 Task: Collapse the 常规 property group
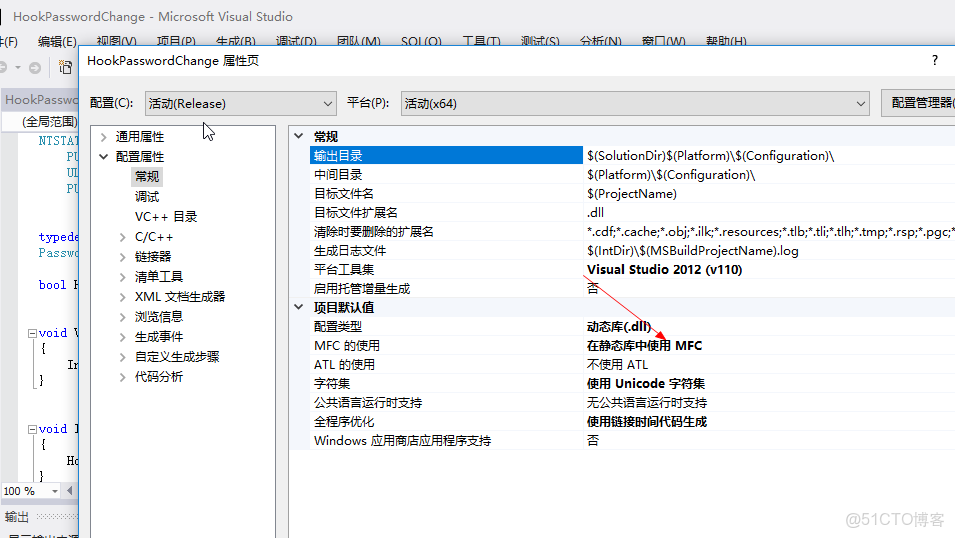298,136
